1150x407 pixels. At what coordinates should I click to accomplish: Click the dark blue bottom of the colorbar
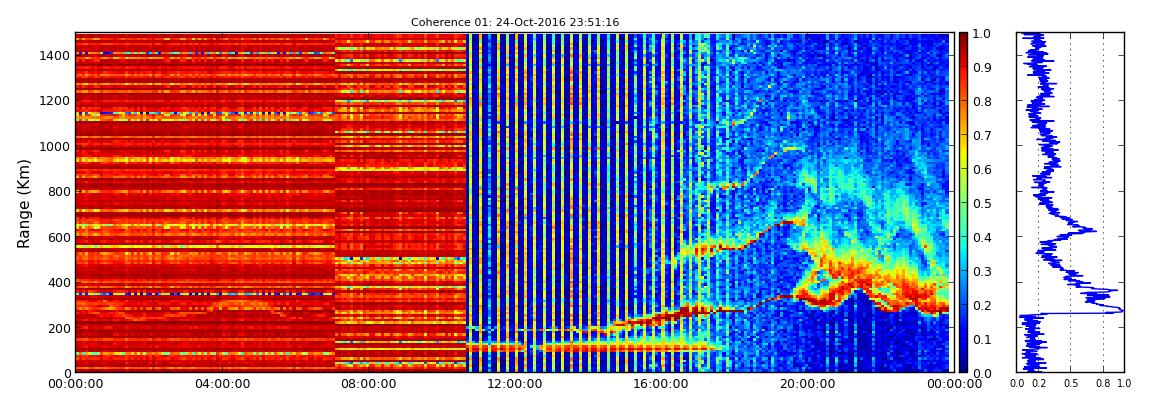click(963, 364)
